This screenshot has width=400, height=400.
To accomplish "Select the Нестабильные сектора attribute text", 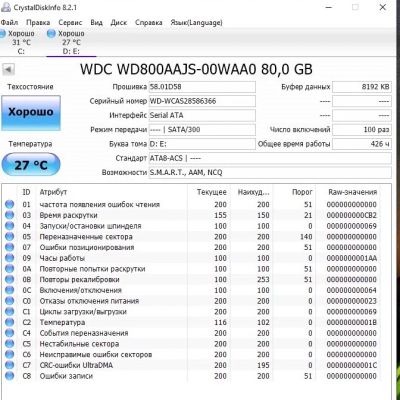I will pyautogui.click(x=79, y=344).
